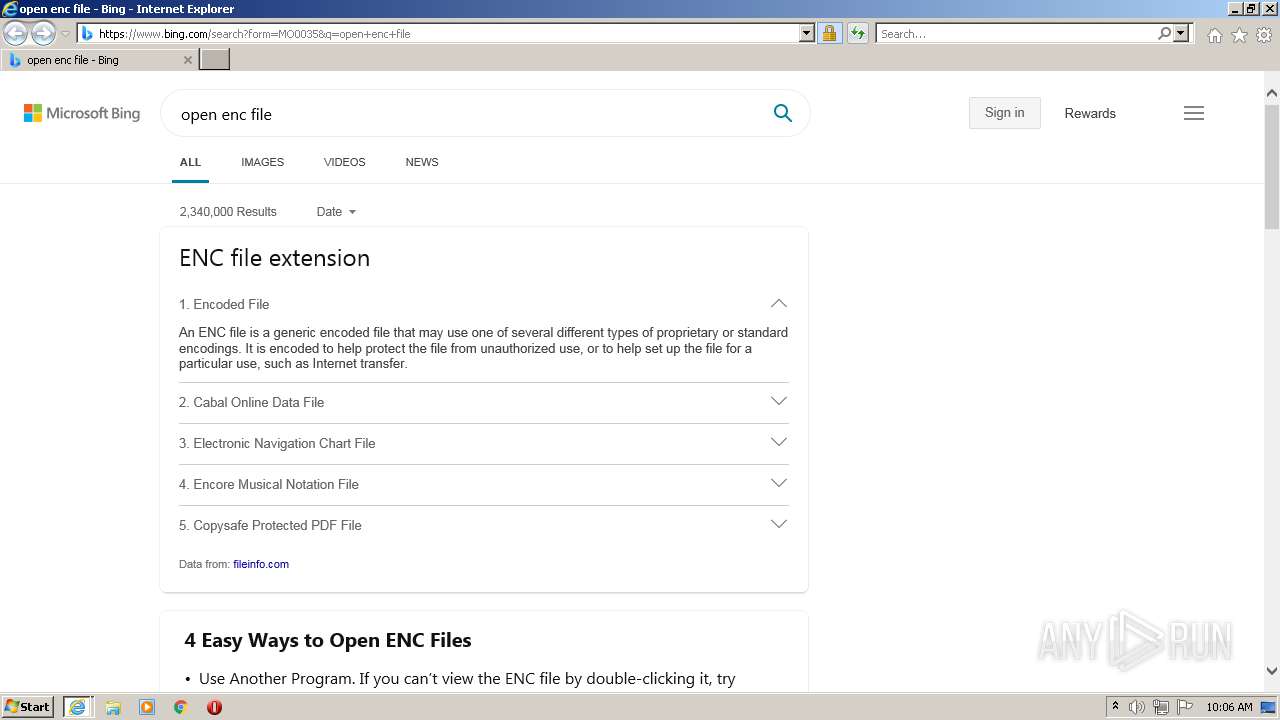
Task: Click the Action Center flag tray icon
Action: point(1185,707)
